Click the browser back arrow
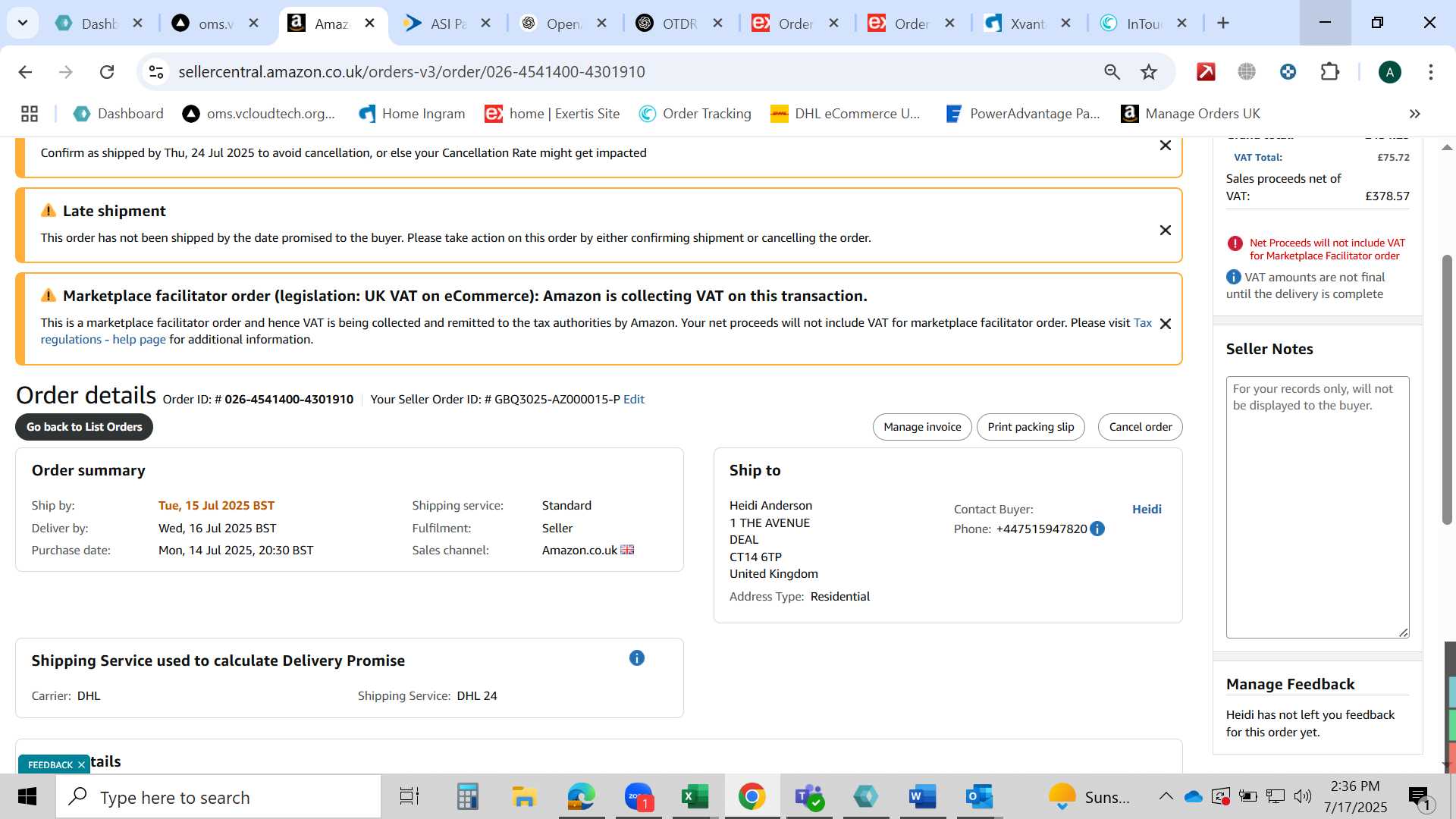 pos(25,72)
